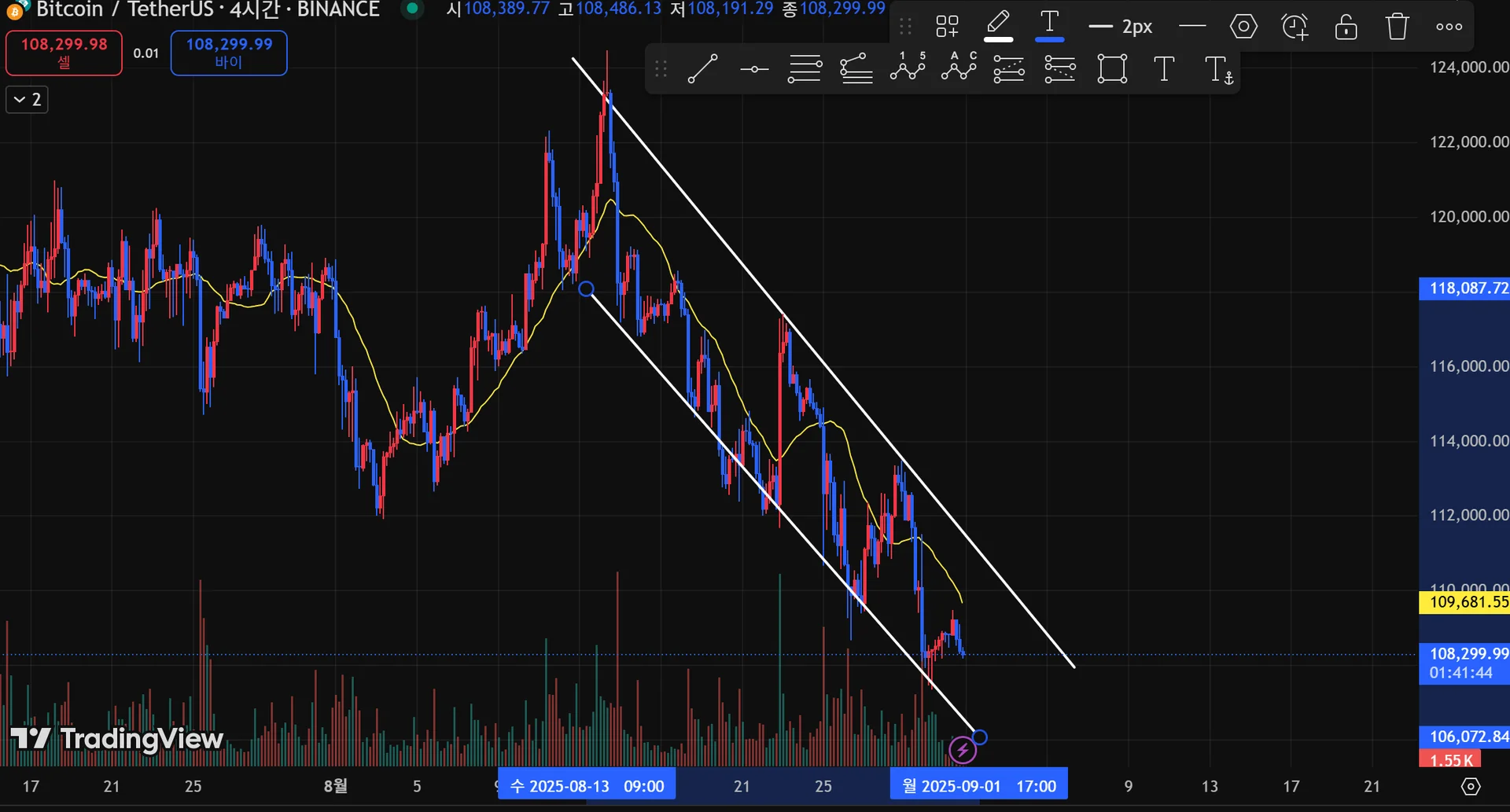Select the channel anchor point near 2025-09-01
The height and width of the screenshot is (812, 1510).
pyautogui.click(x=979, y=737)
